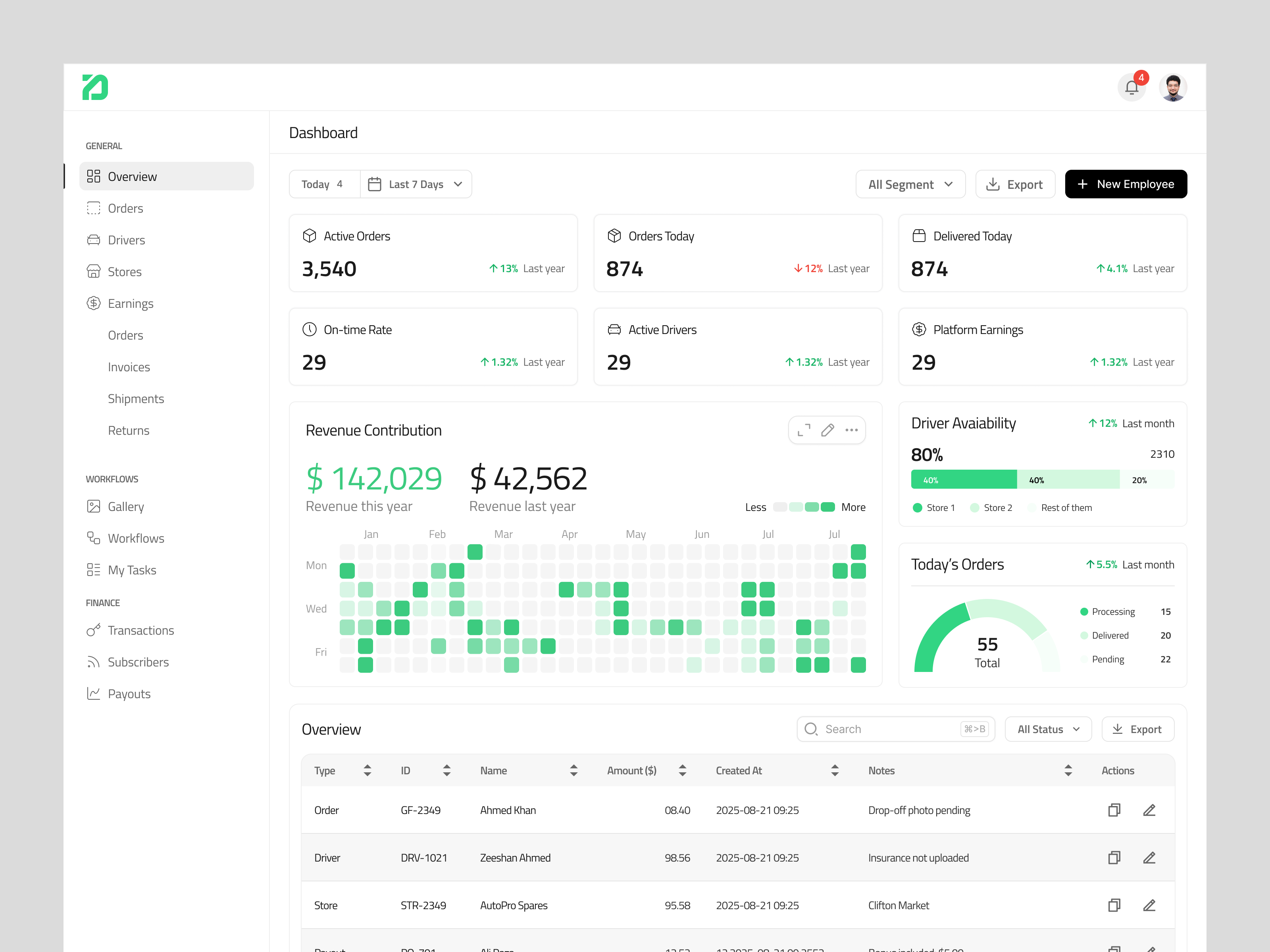This screenshot has height=952, width=1270.
Task: Open more options on Revenue Contribution
Action: (851, 430)
